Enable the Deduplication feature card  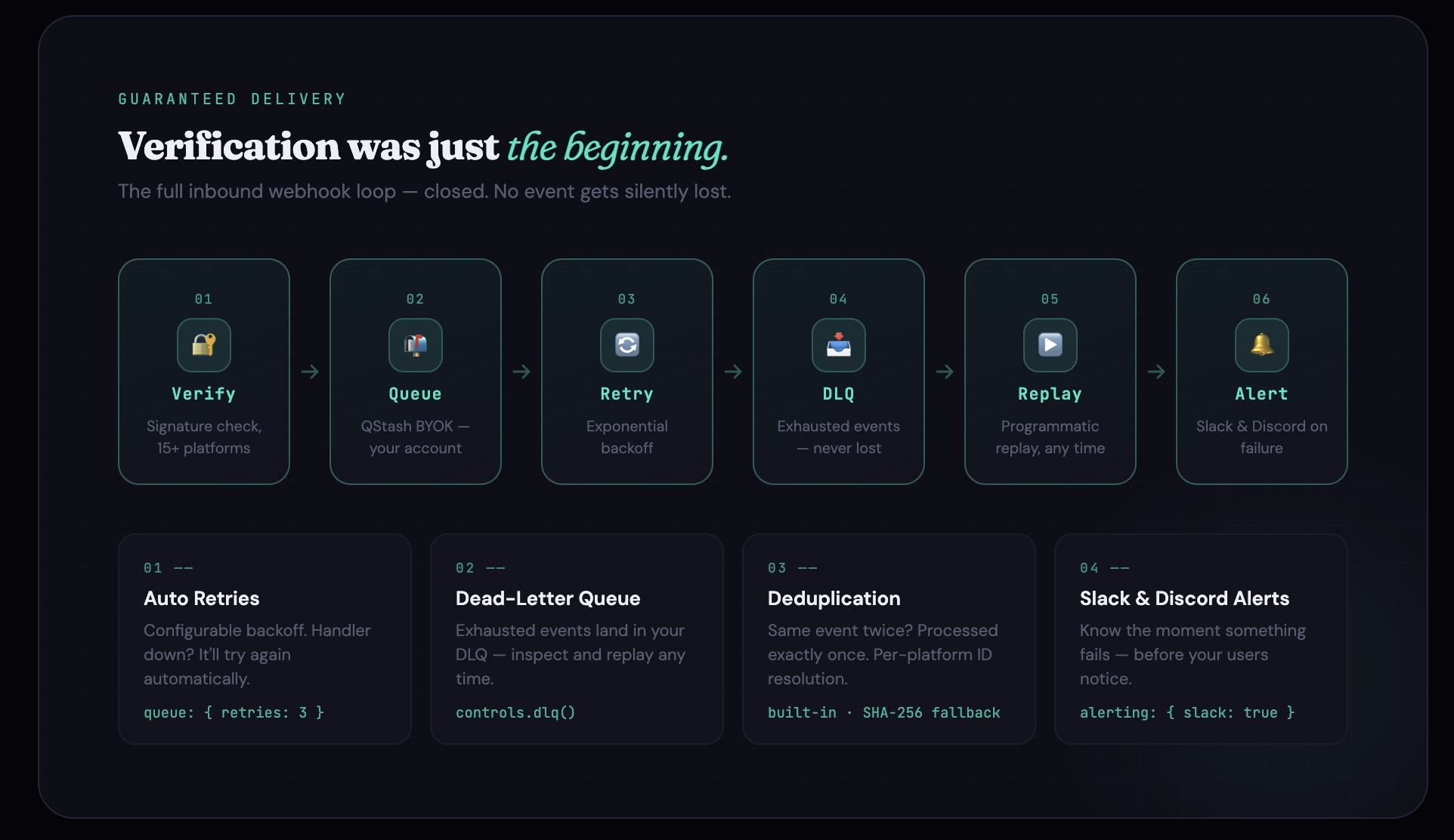(x=888, y=638)
